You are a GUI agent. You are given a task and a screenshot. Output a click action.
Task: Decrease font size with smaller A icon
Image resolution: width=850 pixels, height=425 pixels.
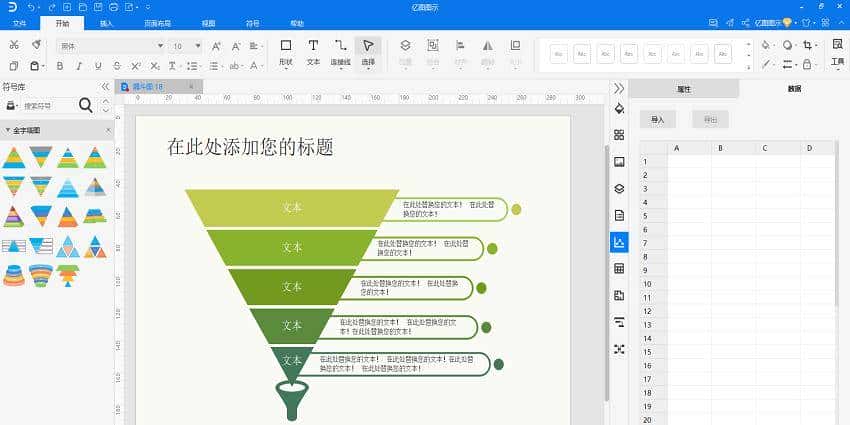click(x=236, y=47)
